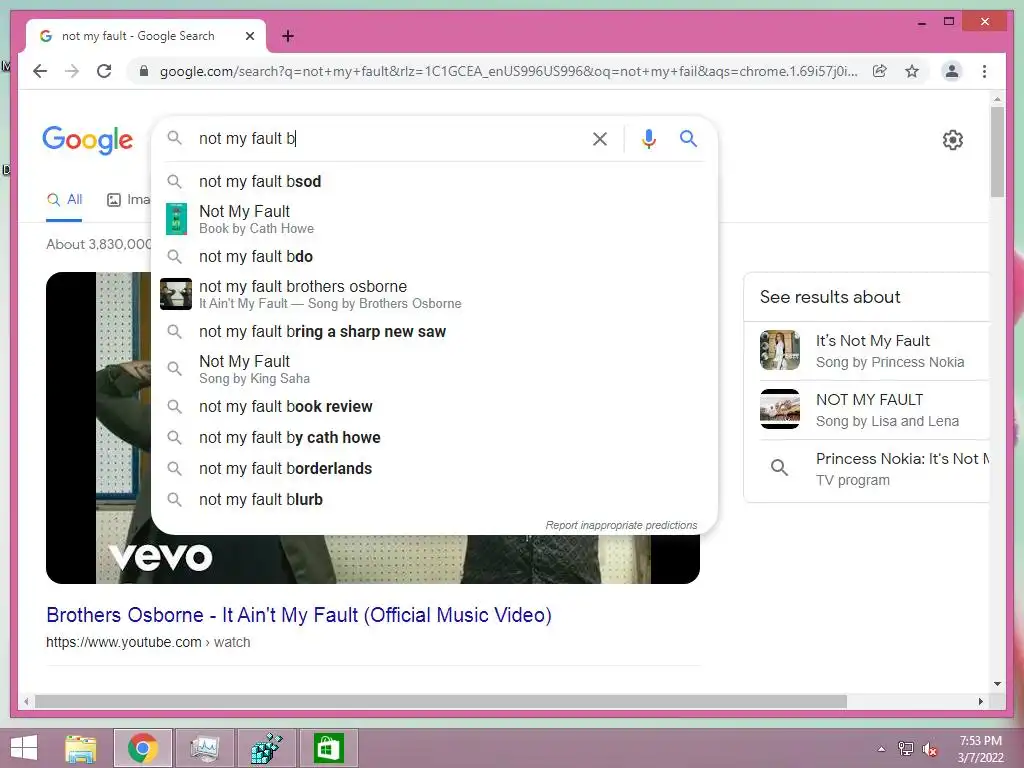The width and height of the screenshot is (1024, 768).
Task: Open the monitor app in the taskbar
Action: pyautogui.click(x=204, y=748)
